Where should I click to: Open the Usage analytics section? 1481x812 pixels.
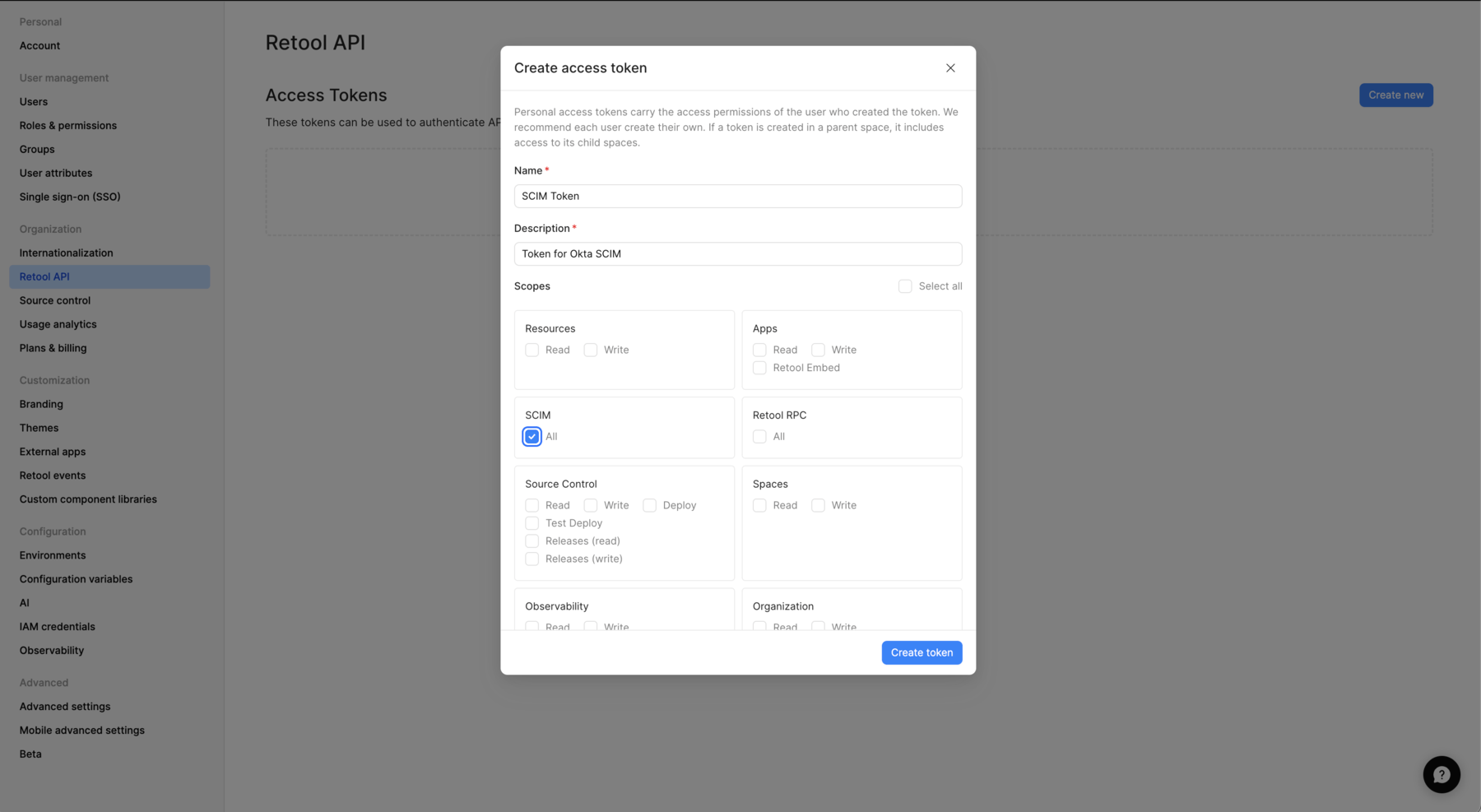tap(58, 323)
